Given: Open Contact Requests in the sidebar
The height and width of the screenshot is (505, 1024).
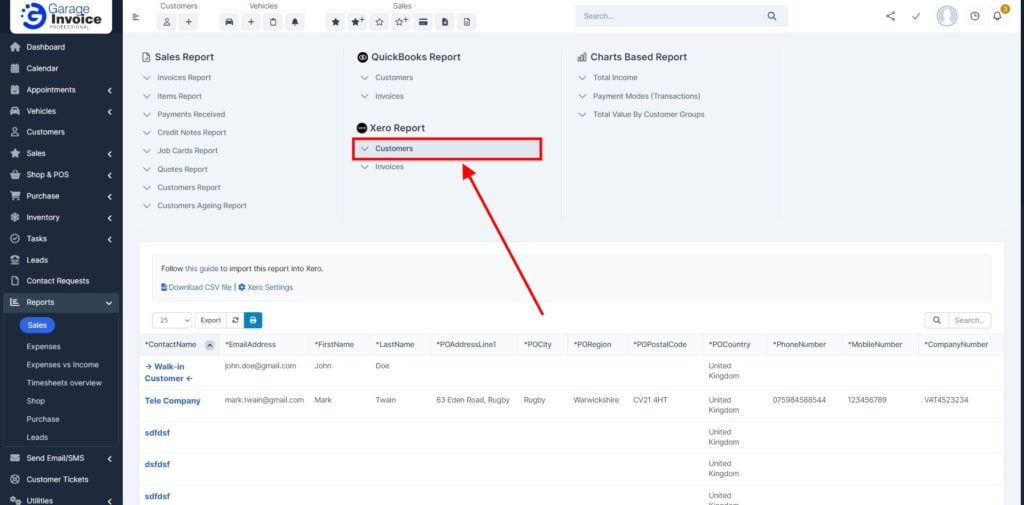Looking at the screenshot, I should coord(60,281).
